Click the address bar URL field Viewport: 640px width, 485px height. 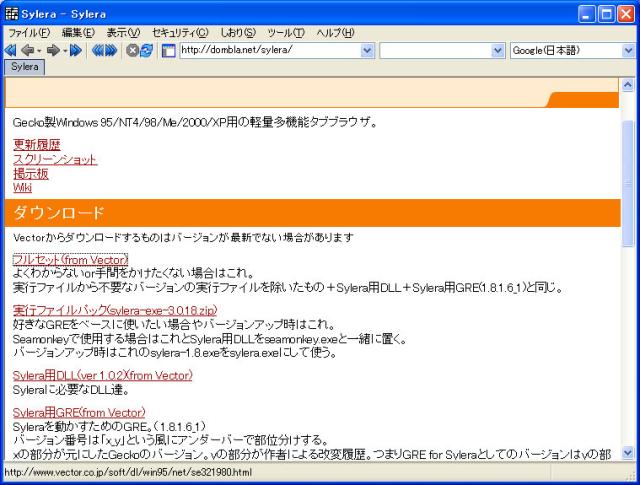point(270,51)
